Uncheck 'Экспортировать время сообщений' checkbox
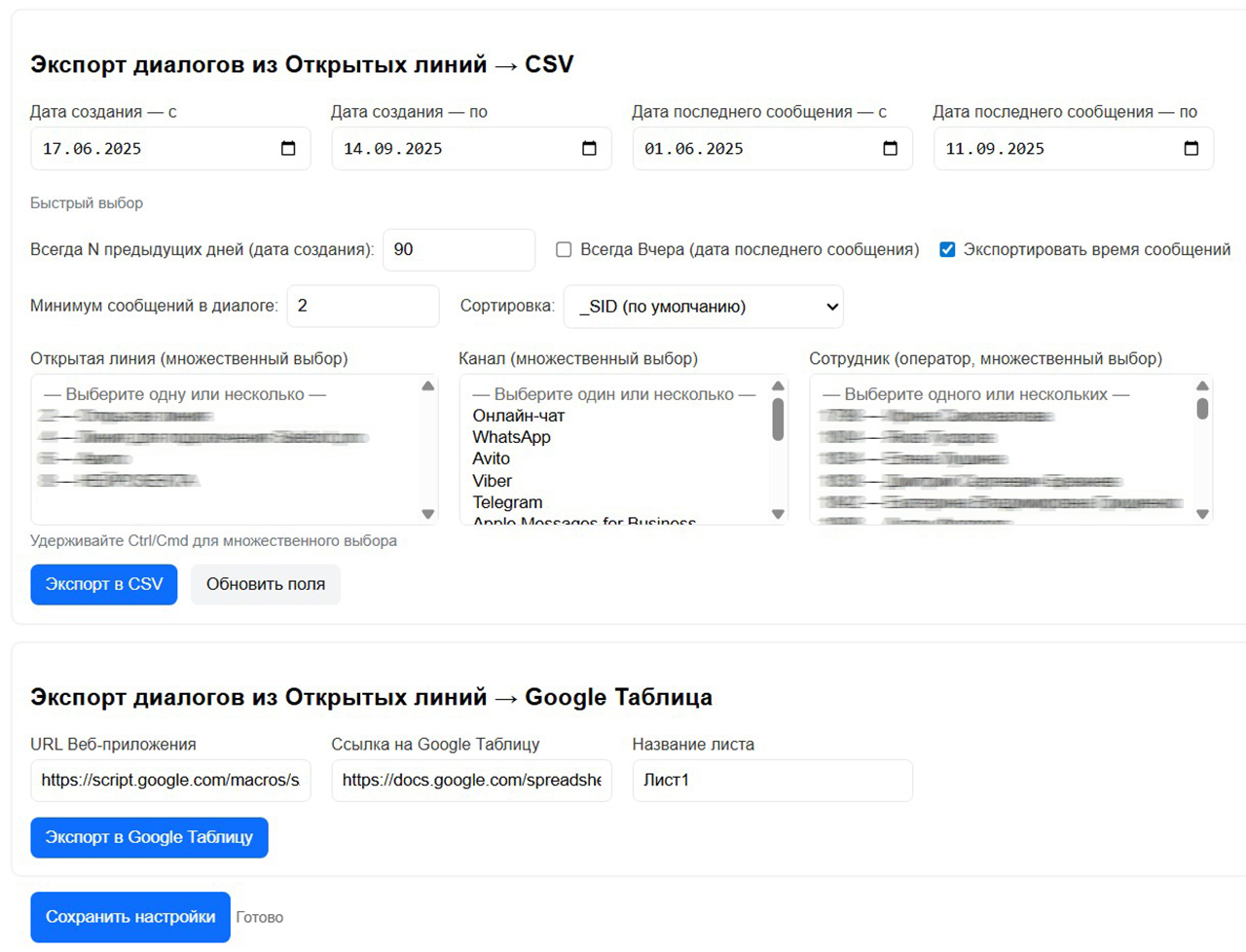The image size is (1246, 952). point(947,250)
